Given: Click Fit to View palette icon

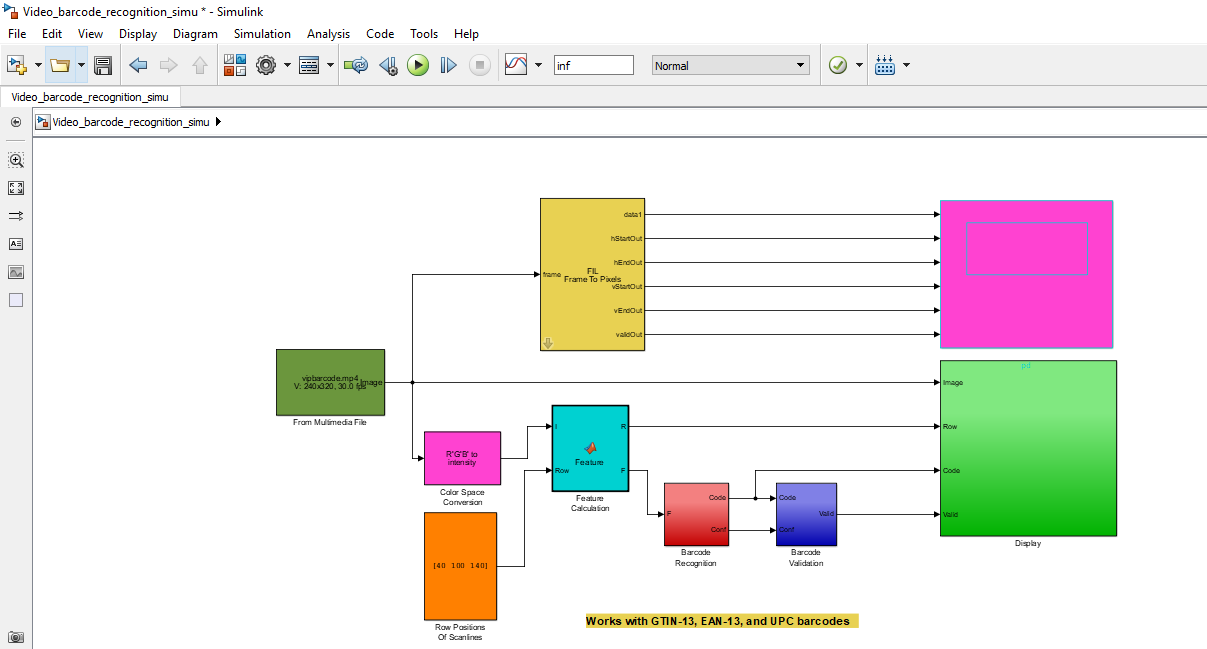Looking at the screenshot, I should pyautogui.click(x=16, y=188).
